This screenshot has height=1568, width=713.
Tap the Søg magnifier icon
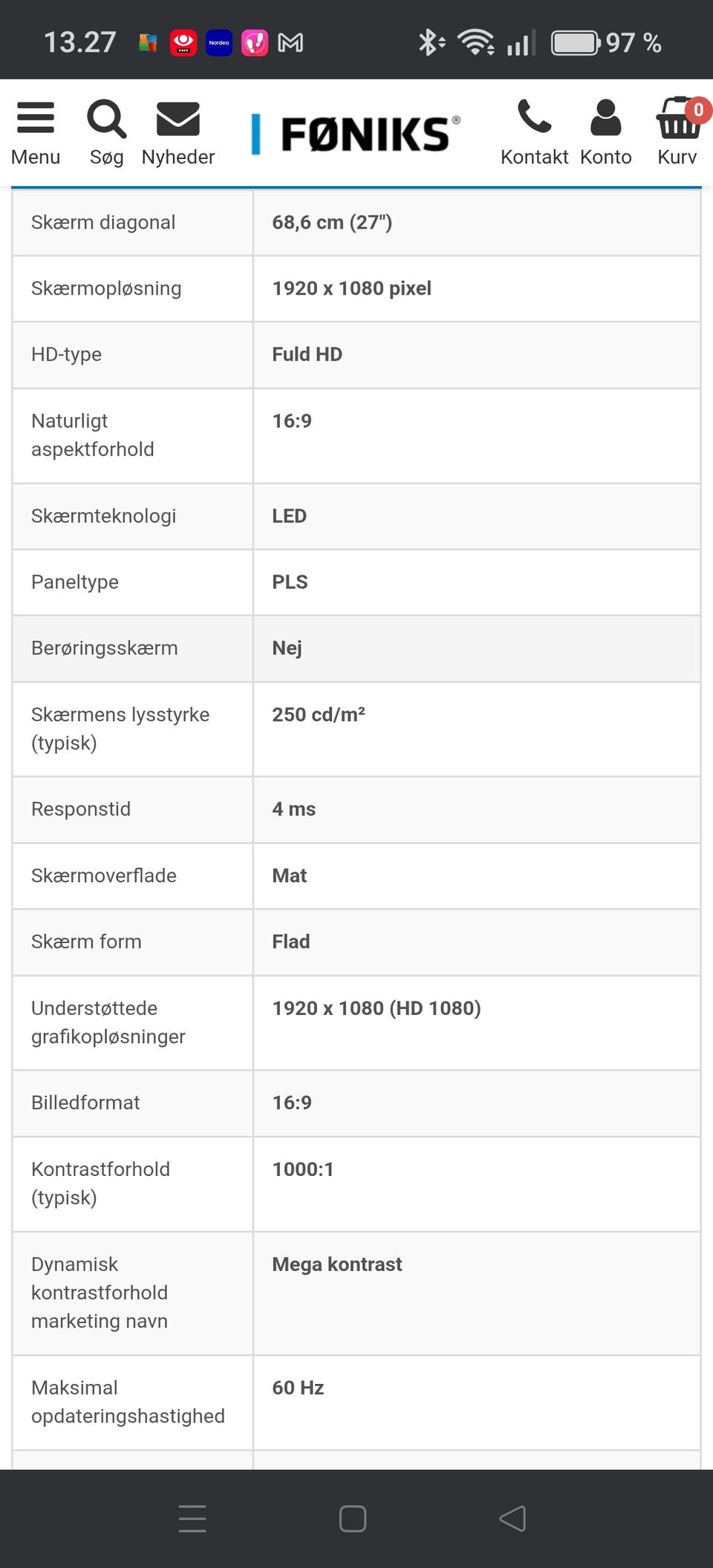pyautogui.click(x=106, y=119)
